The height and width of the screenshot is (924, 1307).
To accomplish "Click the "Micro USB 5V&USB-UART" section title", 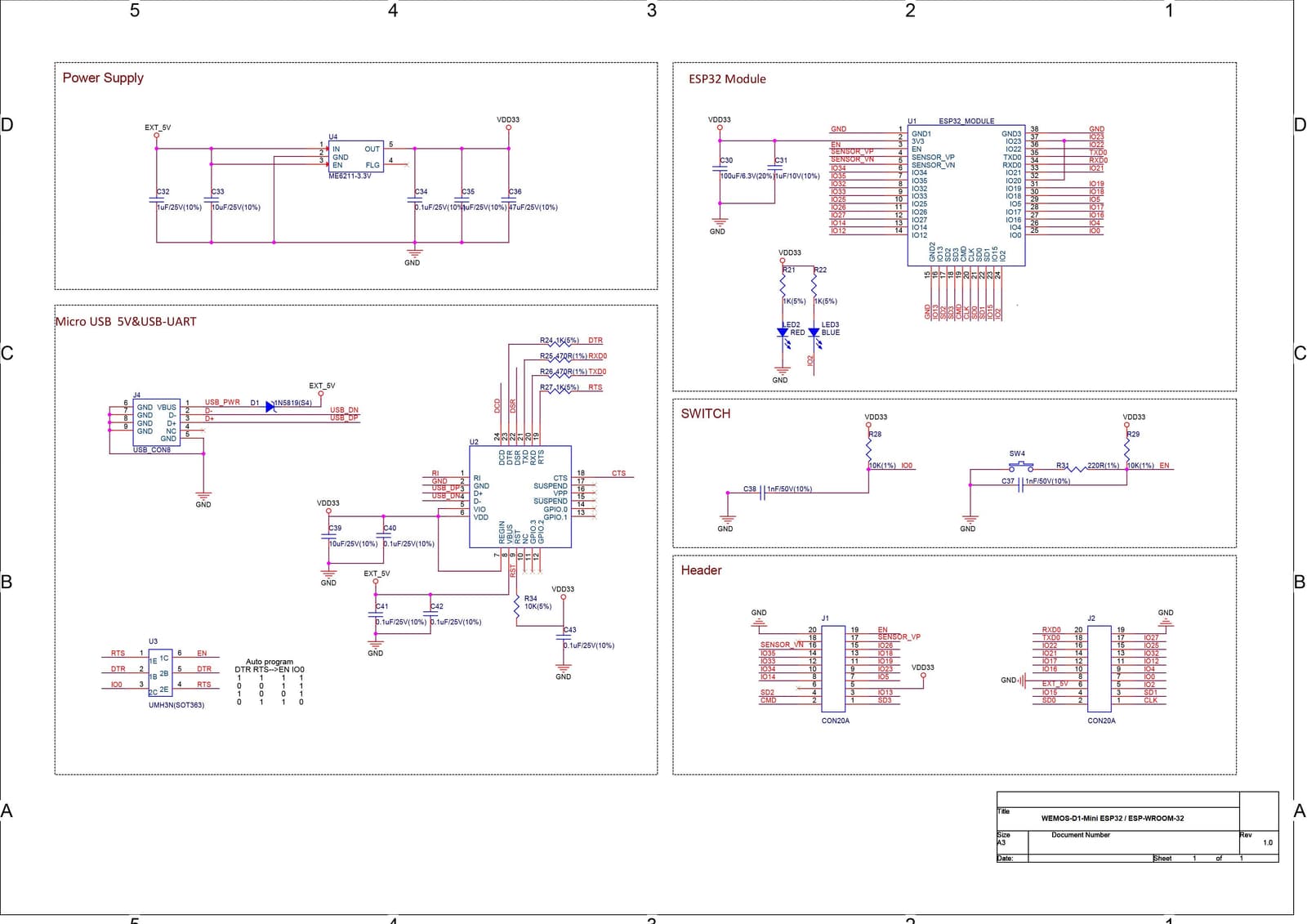I will pos(126,322).
